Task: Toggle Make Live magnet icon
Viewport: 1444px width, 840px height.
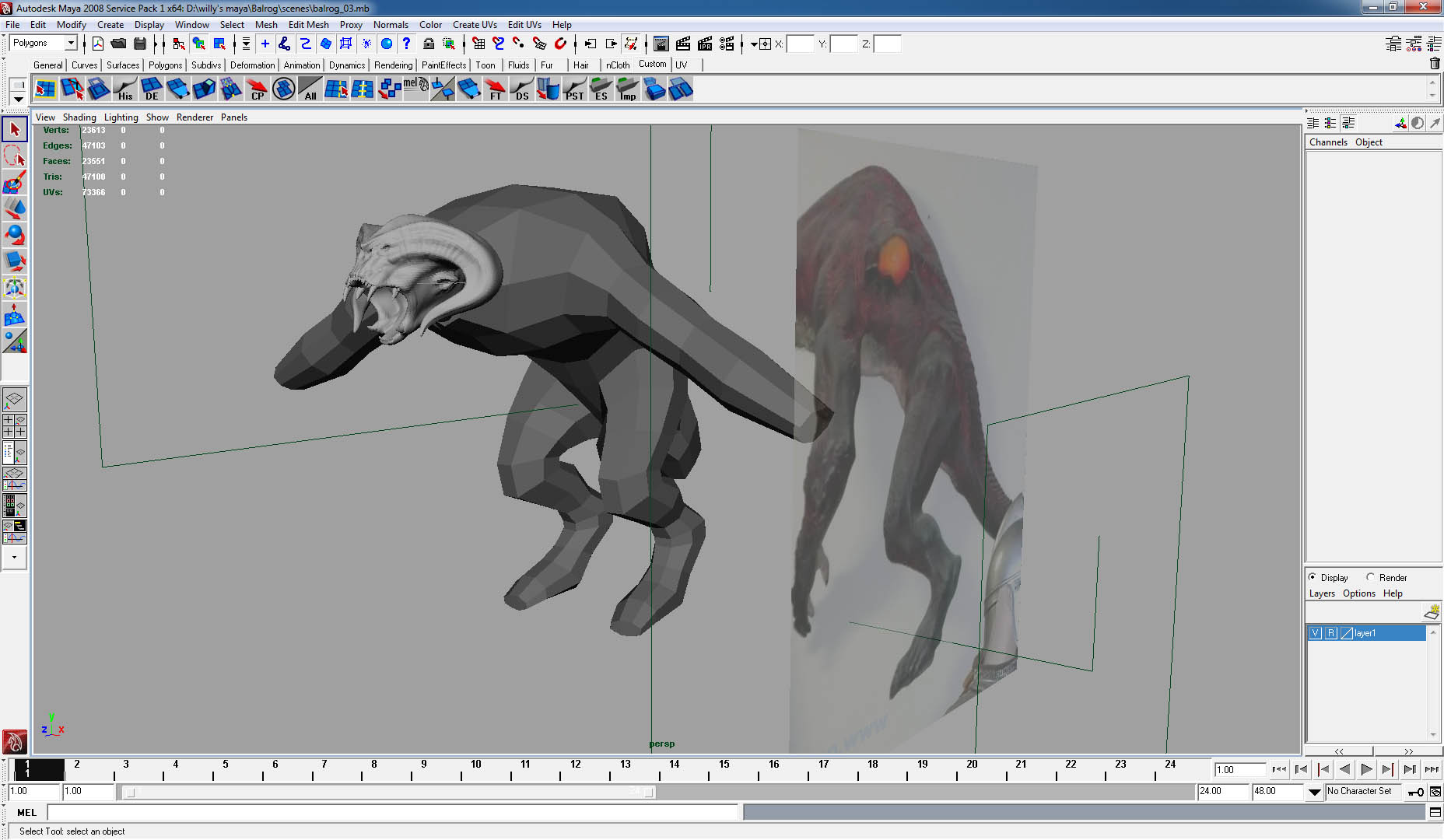Action: 560,44
